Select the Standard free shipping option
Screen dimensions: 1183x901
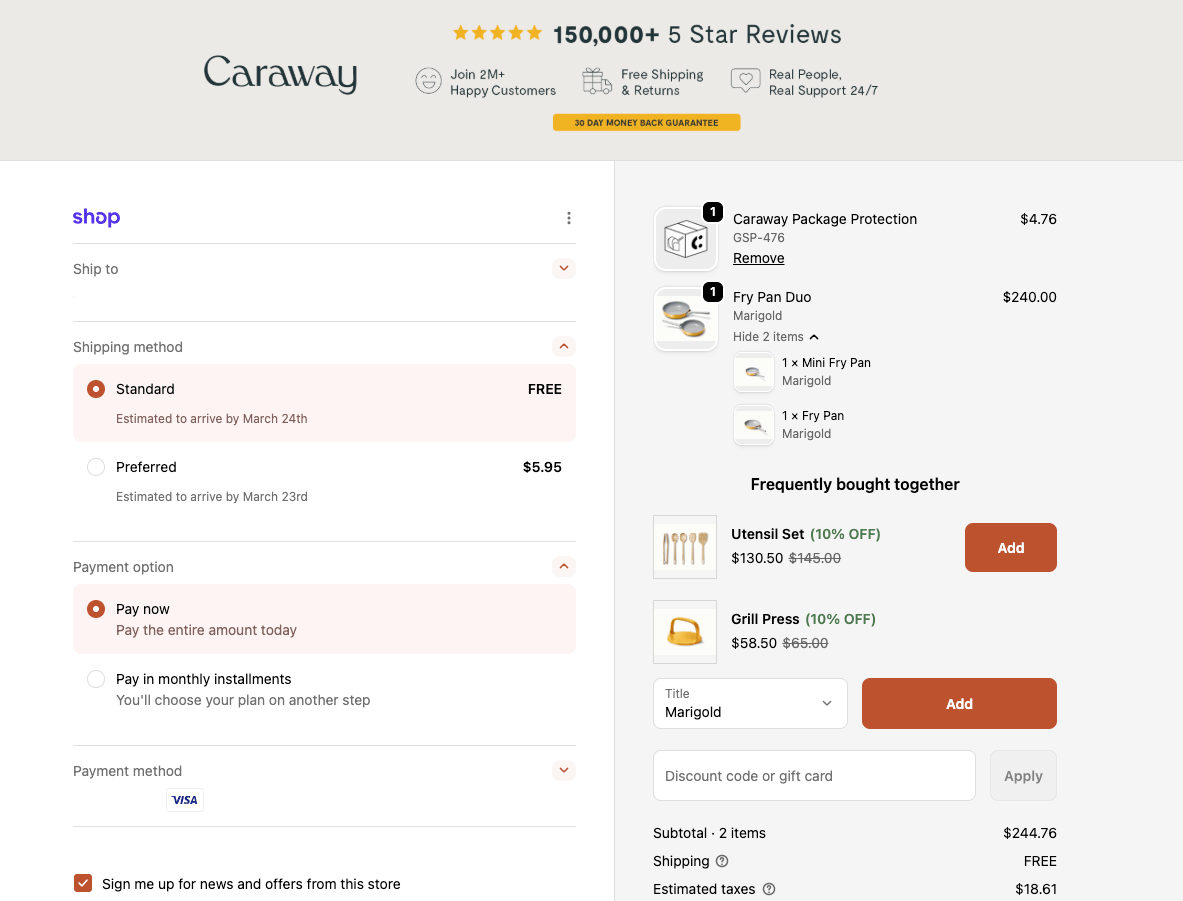tap(324, 403)
